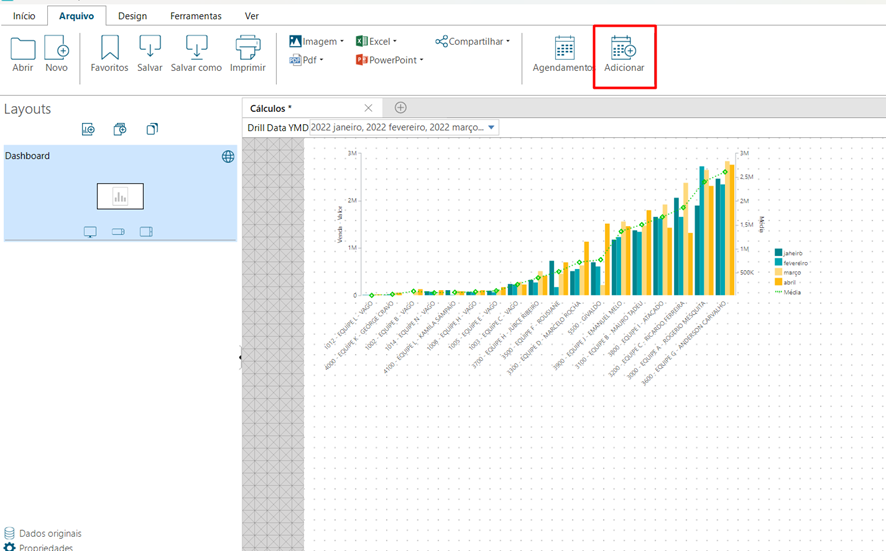The image size is (886, 551).
Task: Click fevereiro legend color swatch
Action: pyautogui.click(x=778, y=262)
